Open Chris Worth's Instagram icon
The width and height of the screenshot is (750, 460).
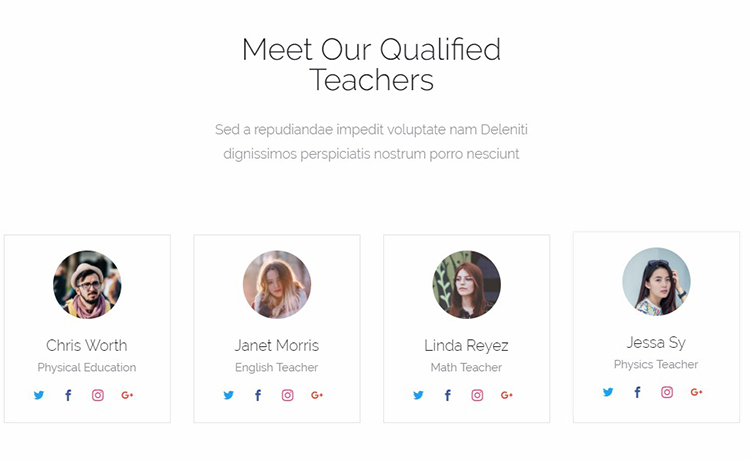click(98, 395)
